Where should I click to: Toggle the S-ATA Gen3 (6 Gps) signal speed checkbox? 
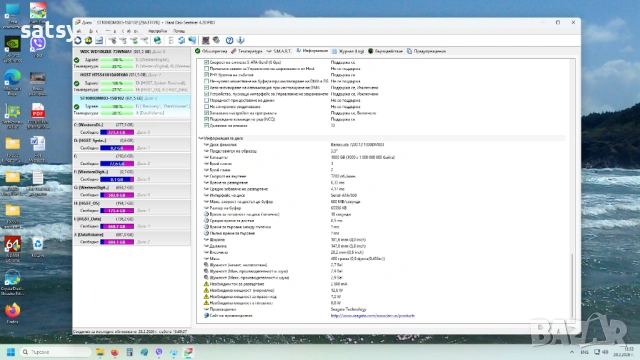(x=207, y=62)
